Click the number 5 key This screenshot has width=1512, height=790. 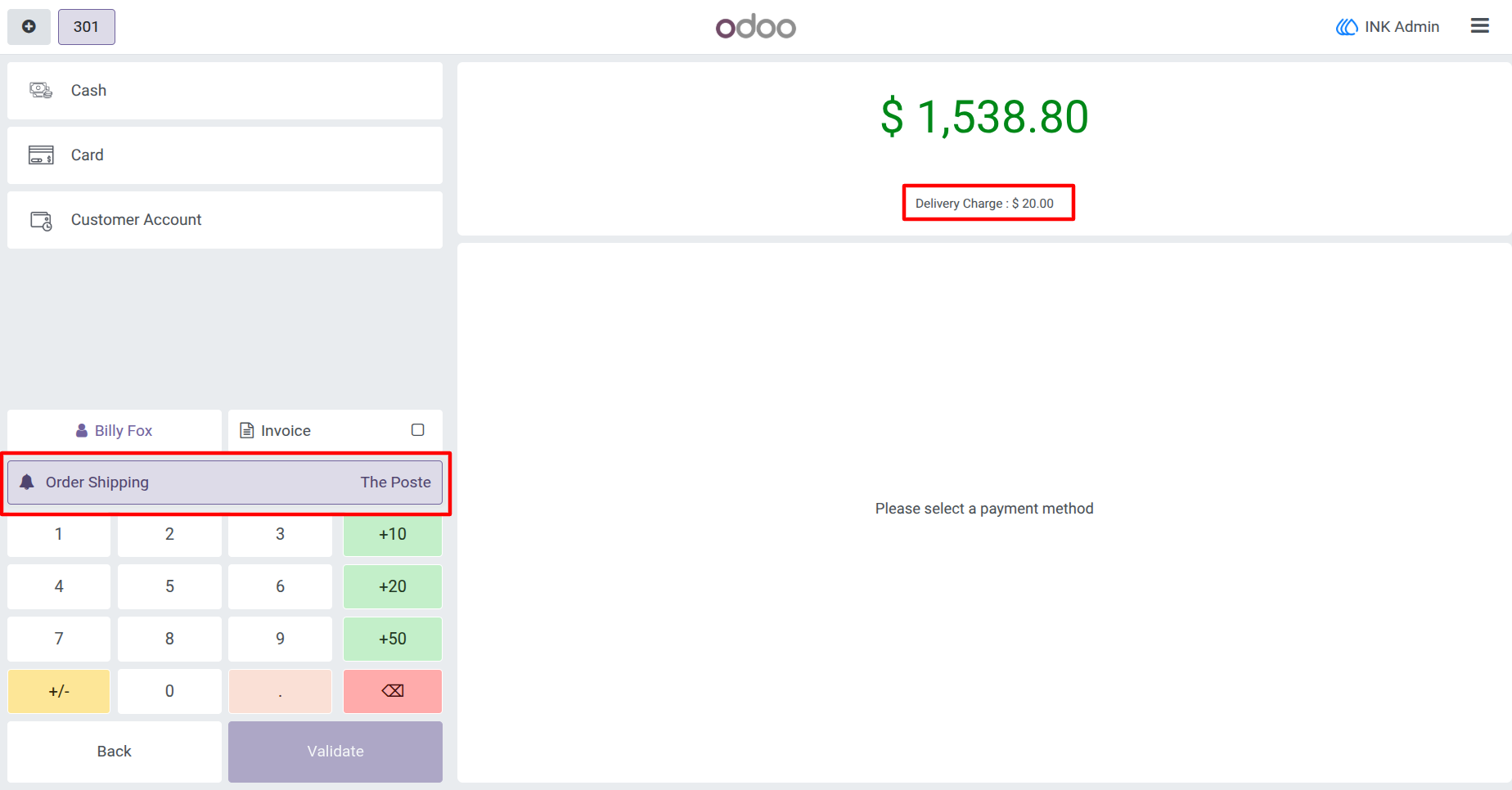coord(169,586)
